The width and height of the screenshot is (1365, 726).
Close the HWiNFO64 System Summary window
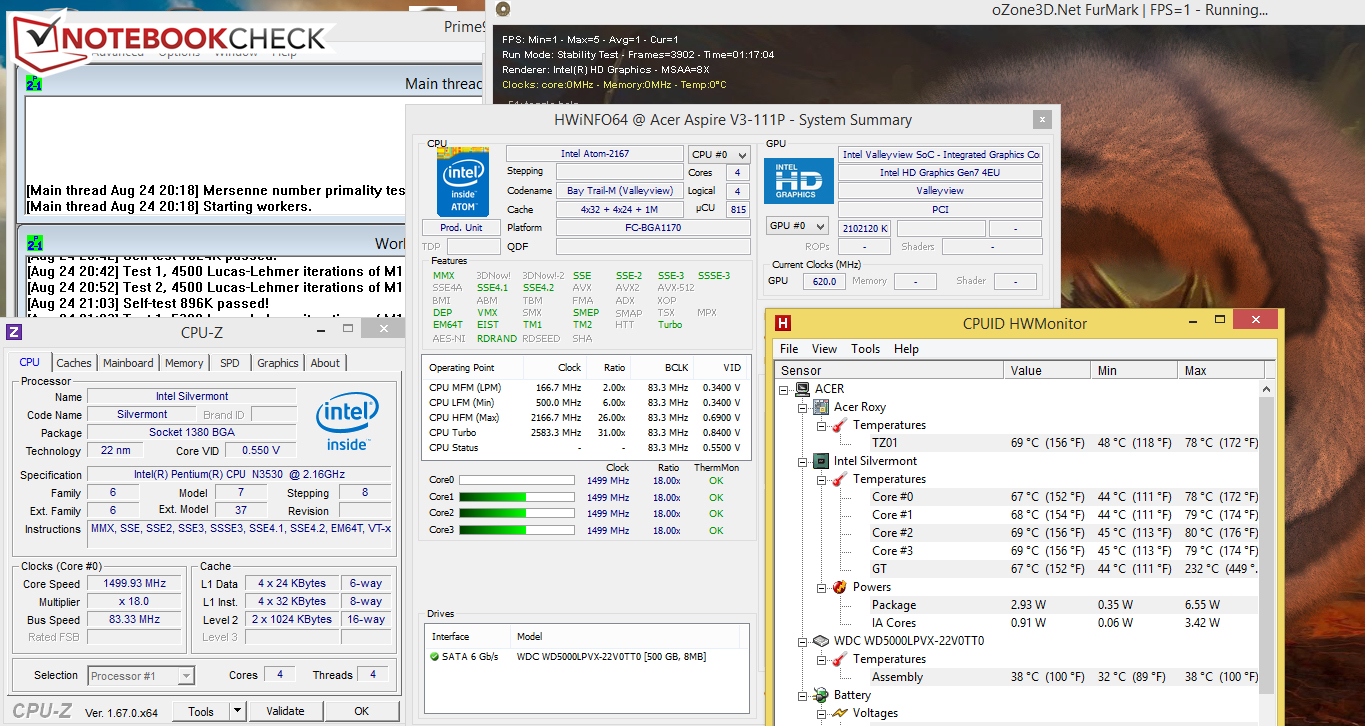1043,120
